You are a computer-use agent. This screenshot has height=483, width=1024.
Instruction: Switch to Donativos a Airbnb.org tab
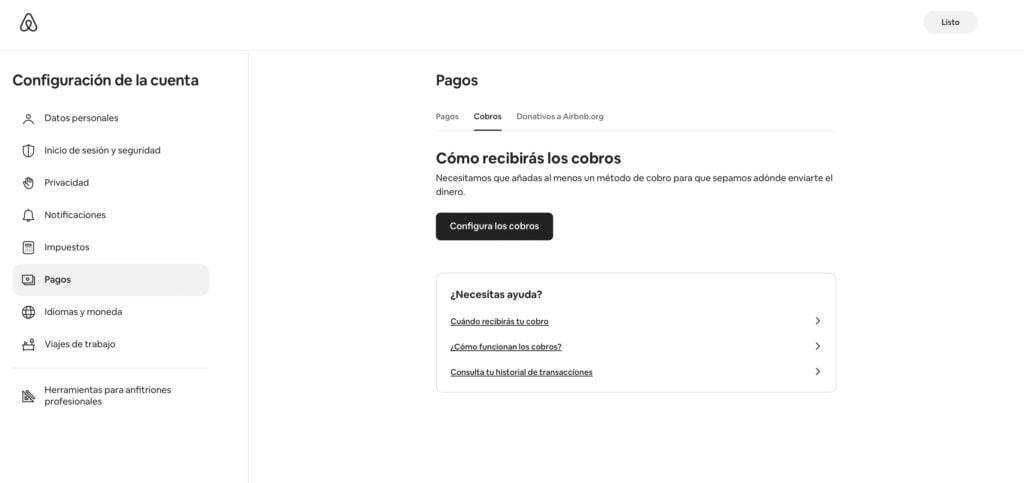[x=560, y=117]
